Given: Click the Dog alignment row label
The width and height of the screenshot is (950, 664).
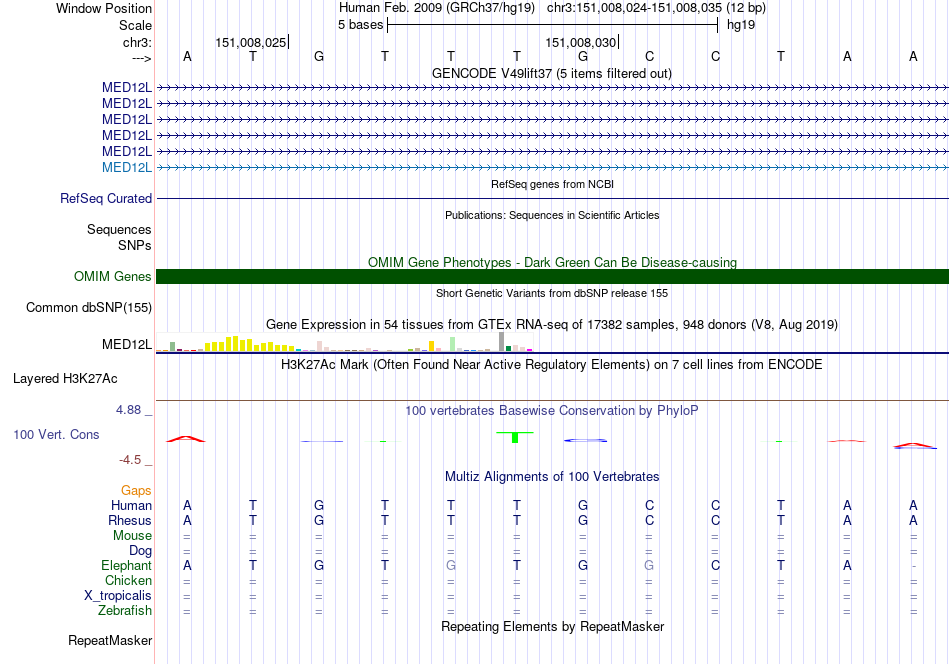Looking at the screenshot, I should click(x=141, y=551).
